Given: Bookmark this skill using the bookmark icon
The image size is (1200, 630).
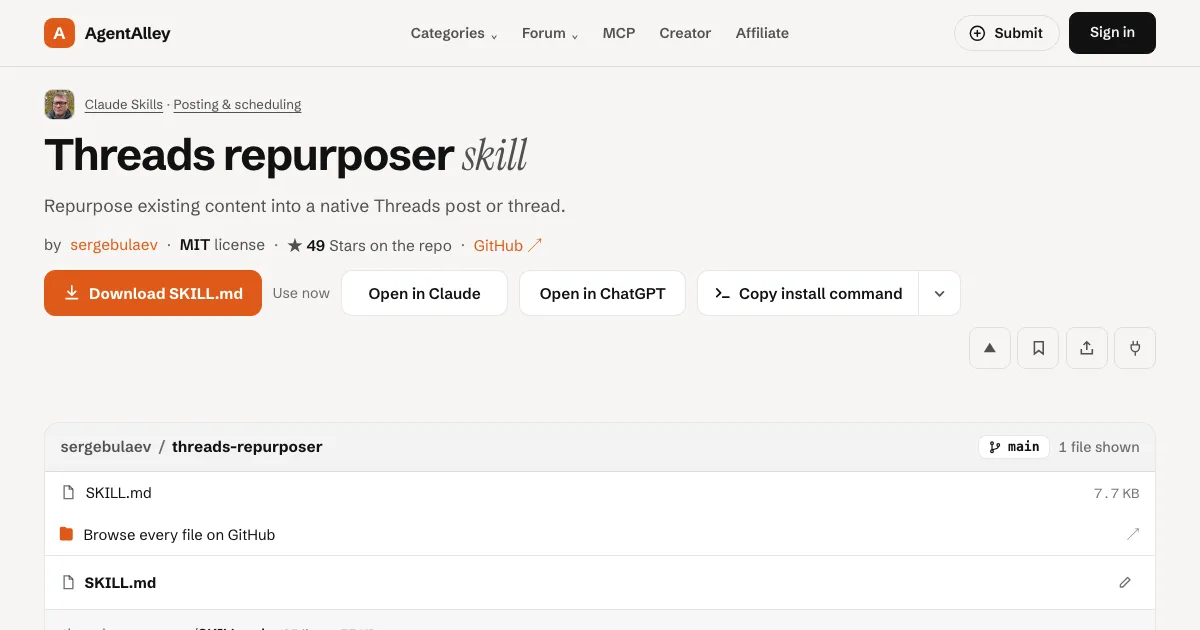Looking at the screenshot, I should point(1038,348).
